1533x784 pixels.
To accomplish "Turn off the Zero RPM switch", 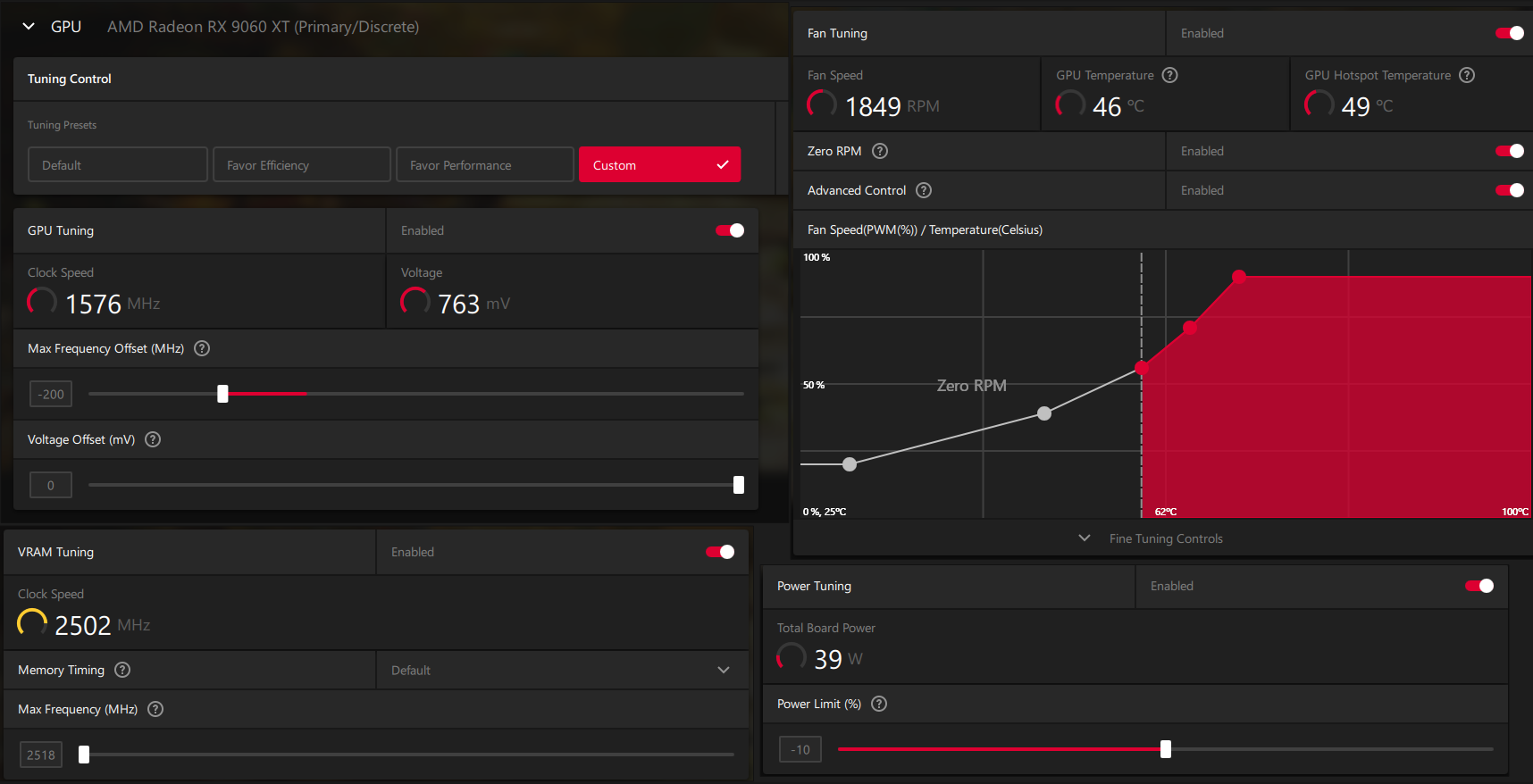I will pyautogui.click(x=1510, y=151).
